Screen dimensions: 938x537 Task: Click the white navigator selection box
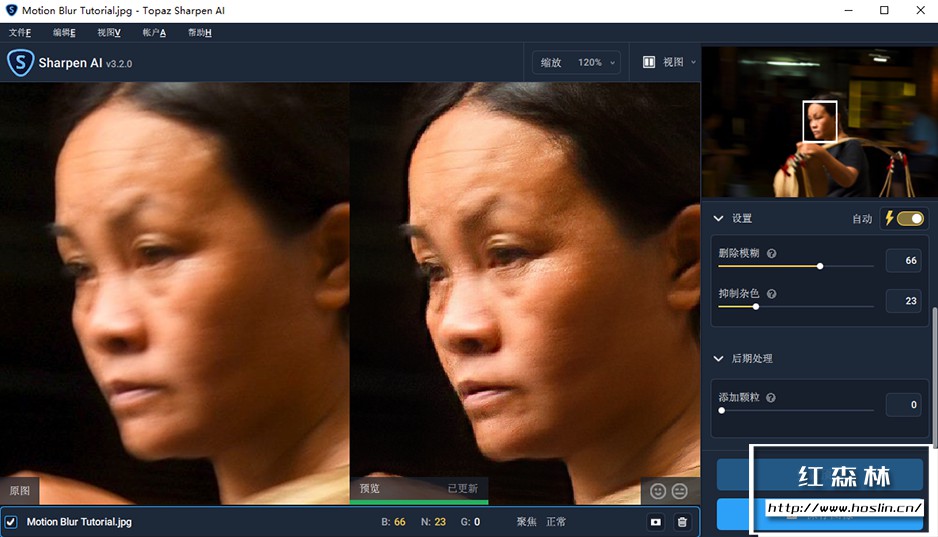point(820,121)
